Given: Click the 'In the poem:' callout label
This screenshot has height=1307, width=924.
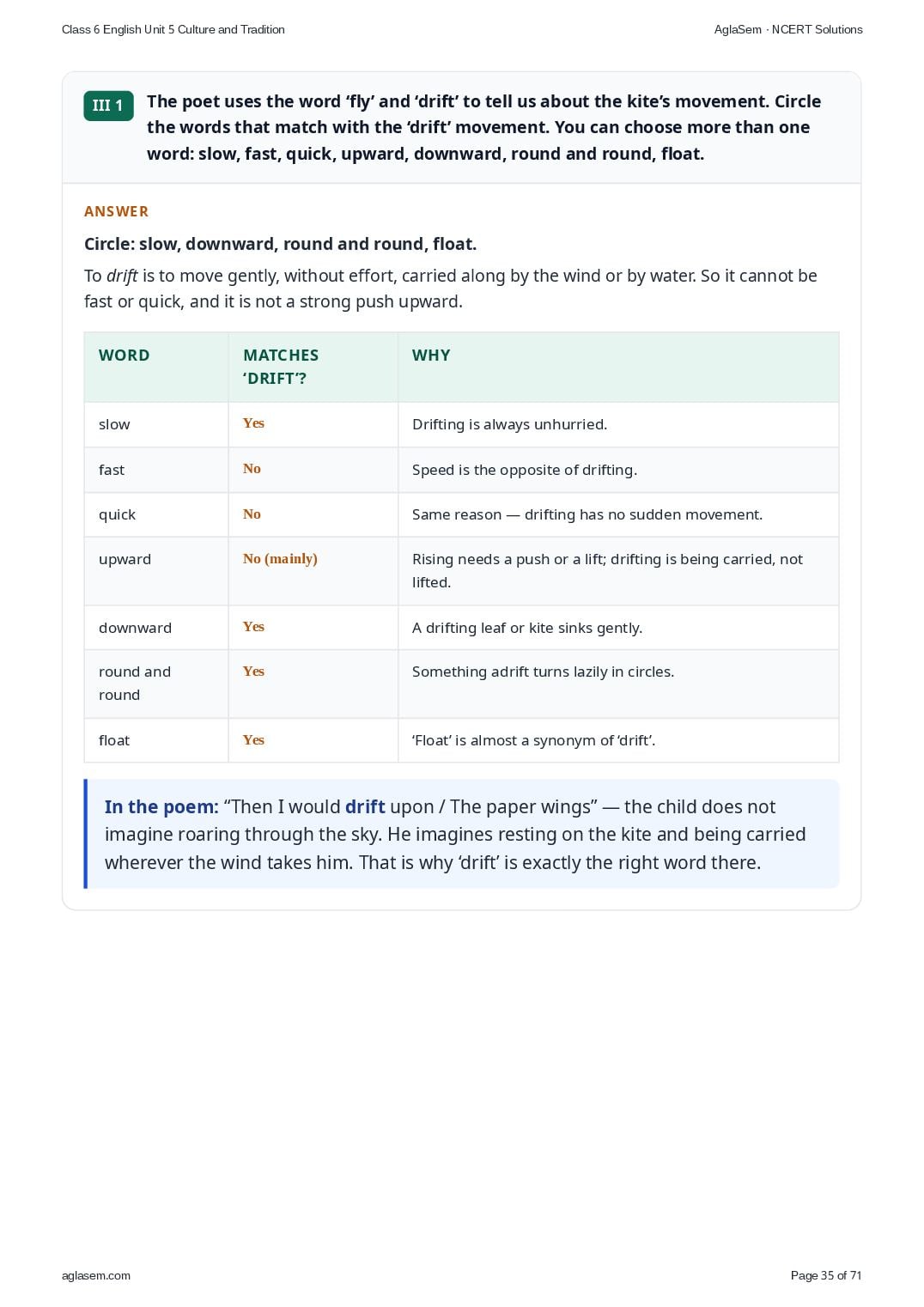Looking at the screenshot, I should tap(161, 807).
